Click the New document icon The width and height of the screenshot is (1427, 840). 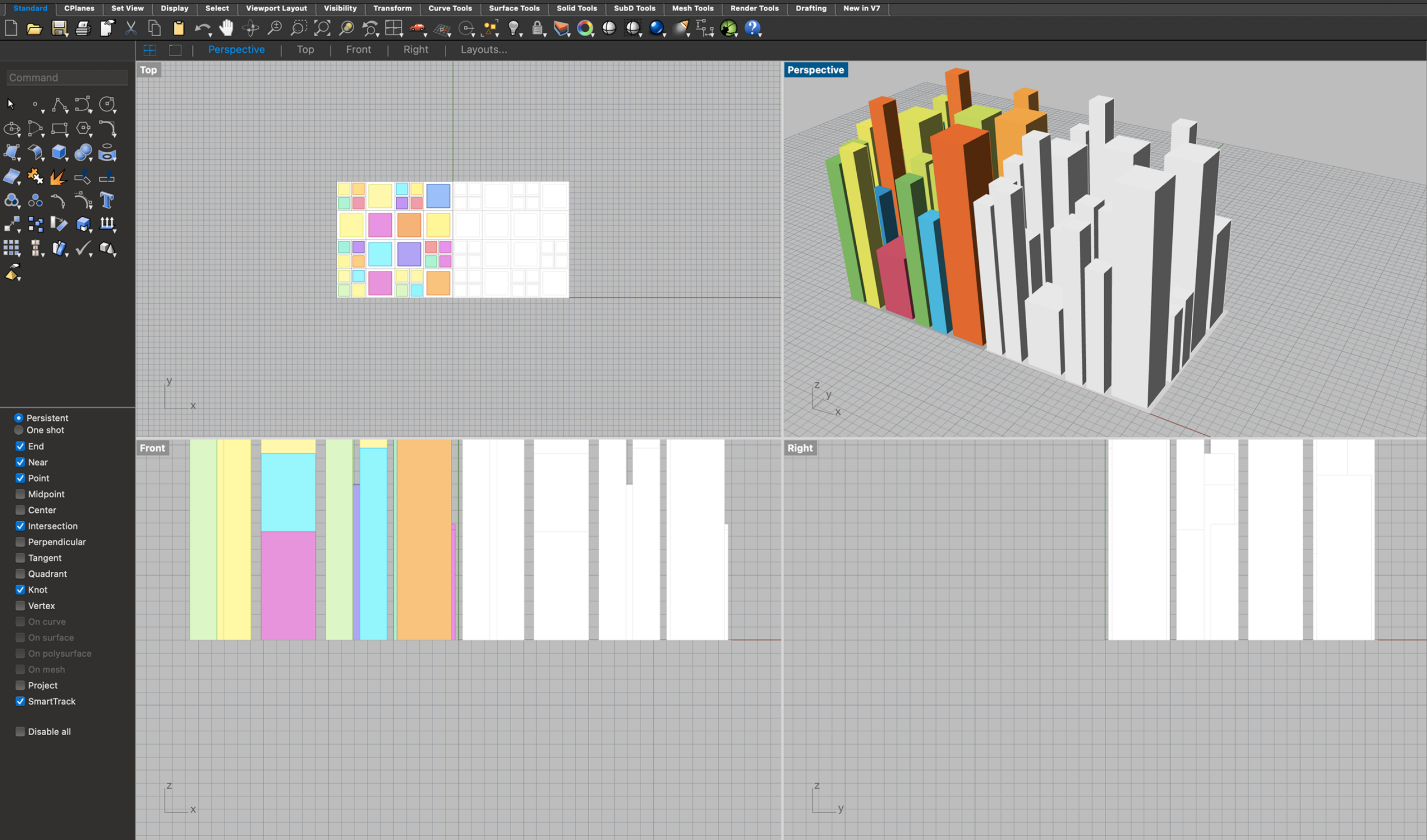[11, 28]
